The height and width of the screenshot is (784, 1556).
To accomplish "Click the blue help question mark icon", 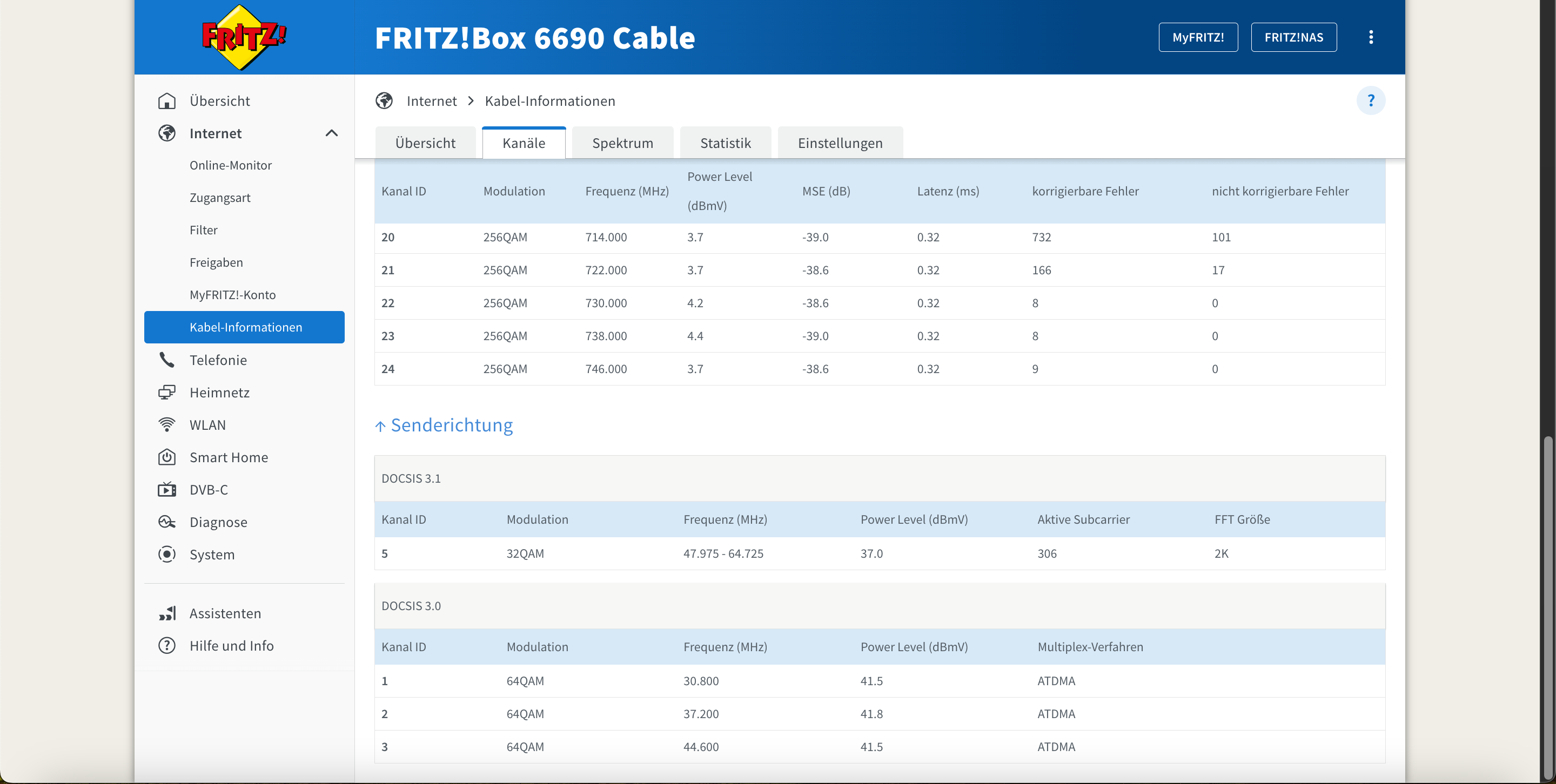I will coord(1371,100).
